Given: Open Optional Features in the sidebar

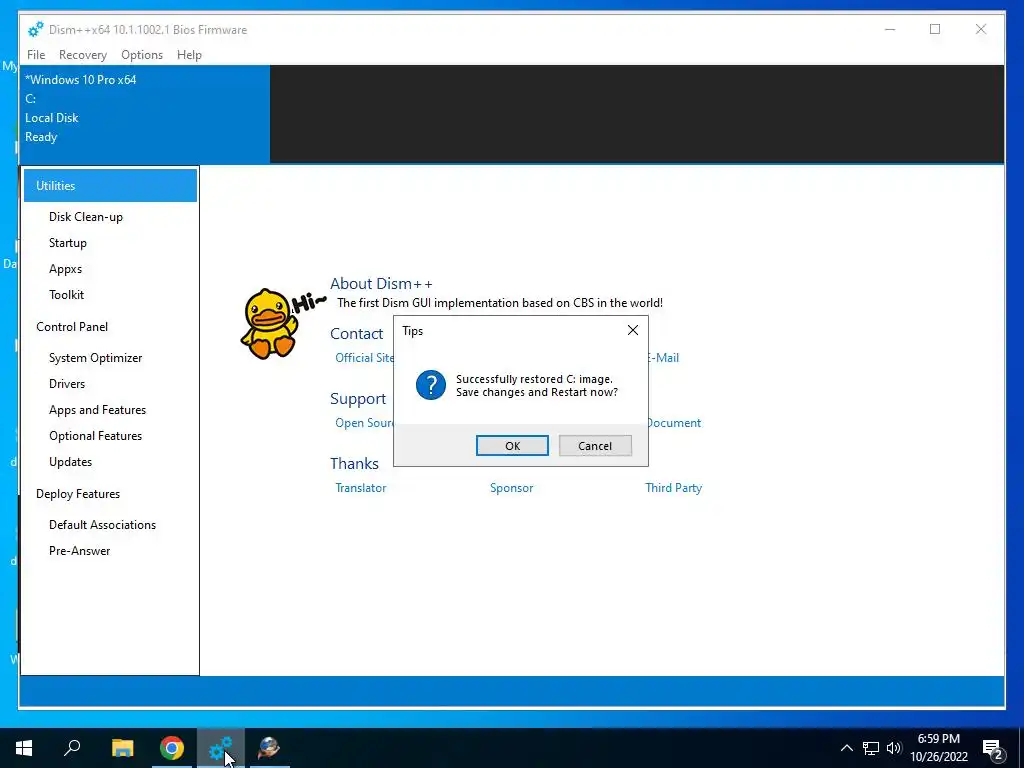Looking at the screenshot, I should [95, 436].
